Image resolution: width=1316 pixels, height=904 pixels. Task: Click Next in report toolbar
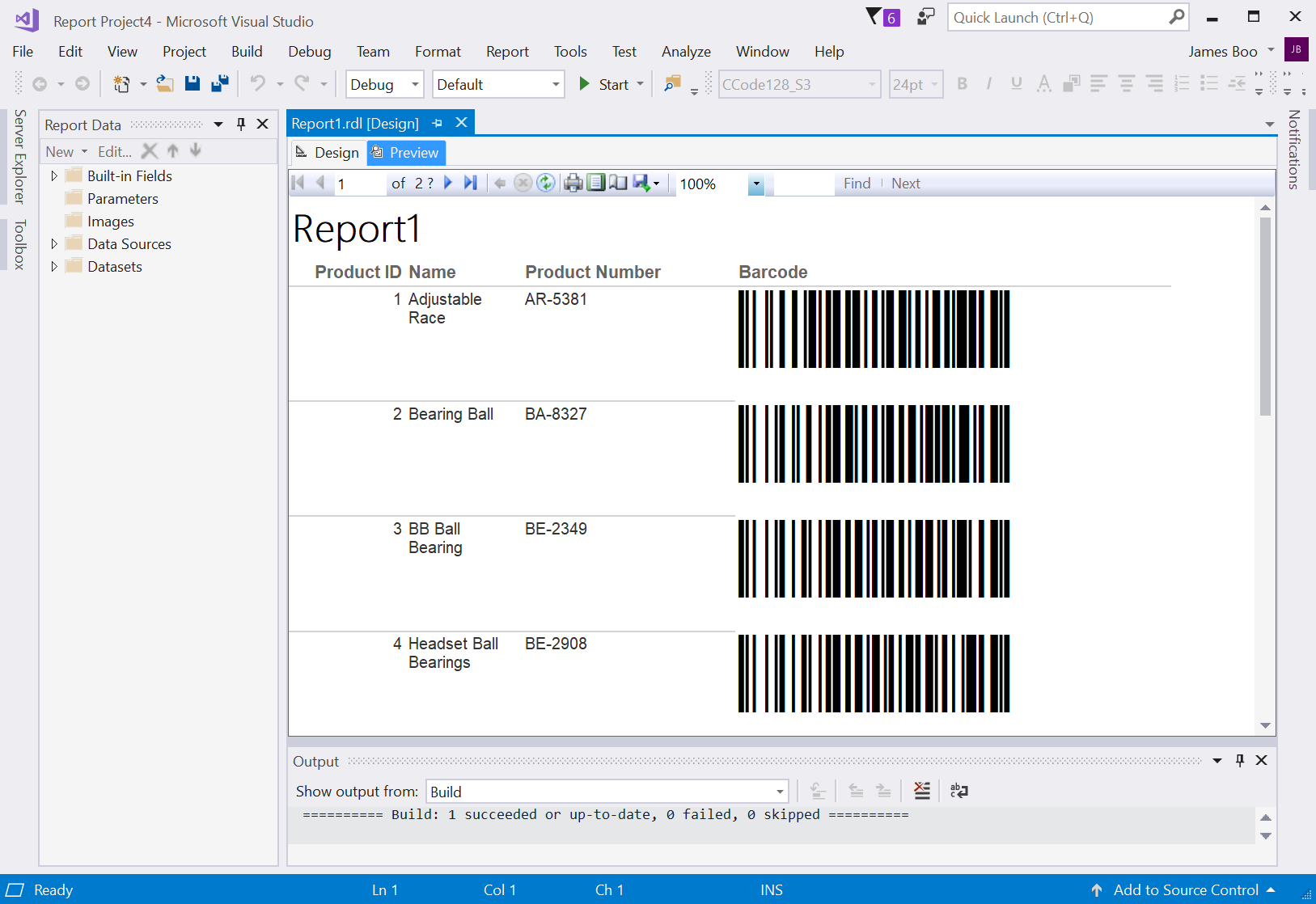coord(906,184)
